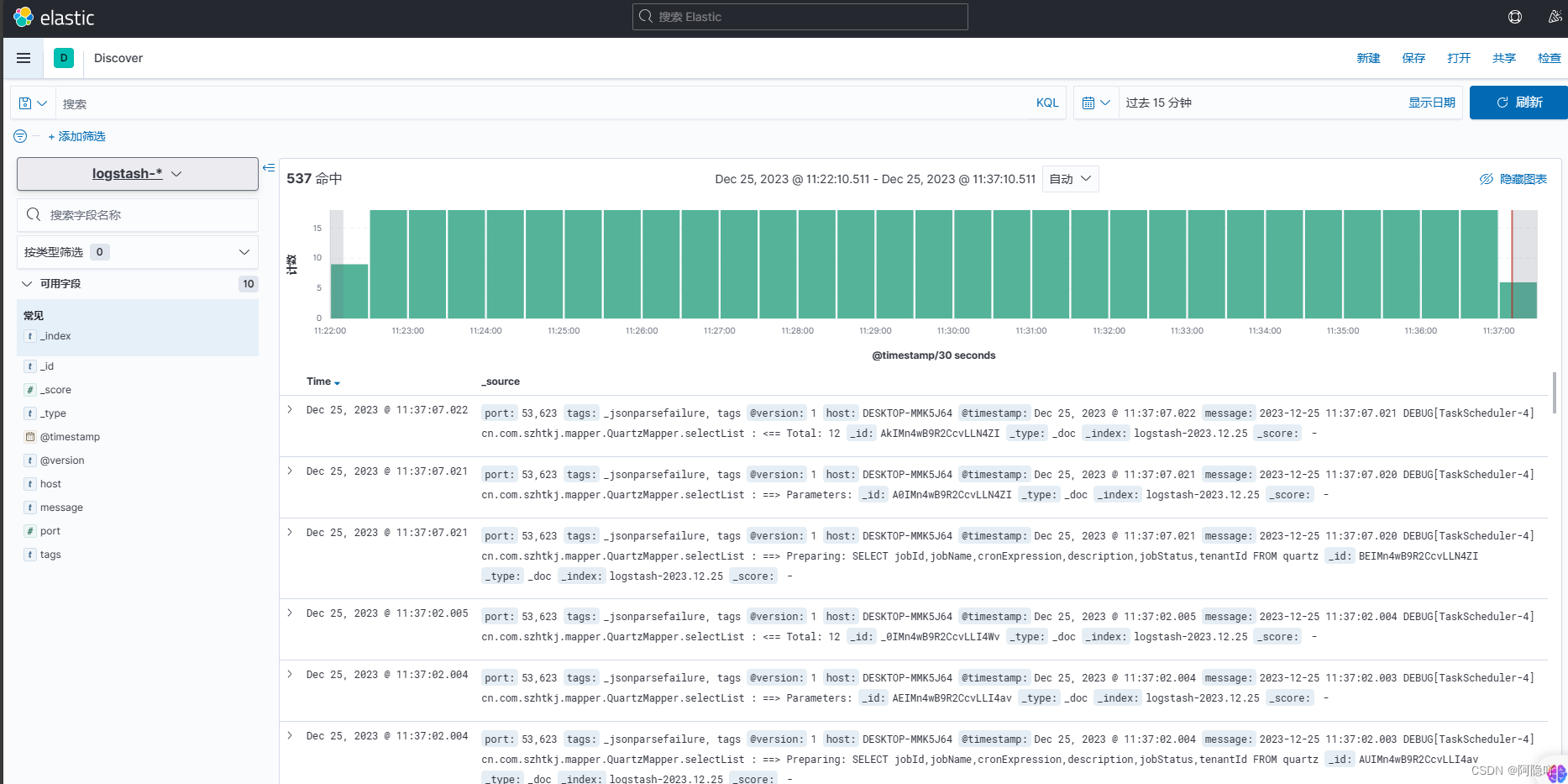Open the 自动 histogram interval dropdown
Screen dimensions: 1568x784
[1070, 178]
